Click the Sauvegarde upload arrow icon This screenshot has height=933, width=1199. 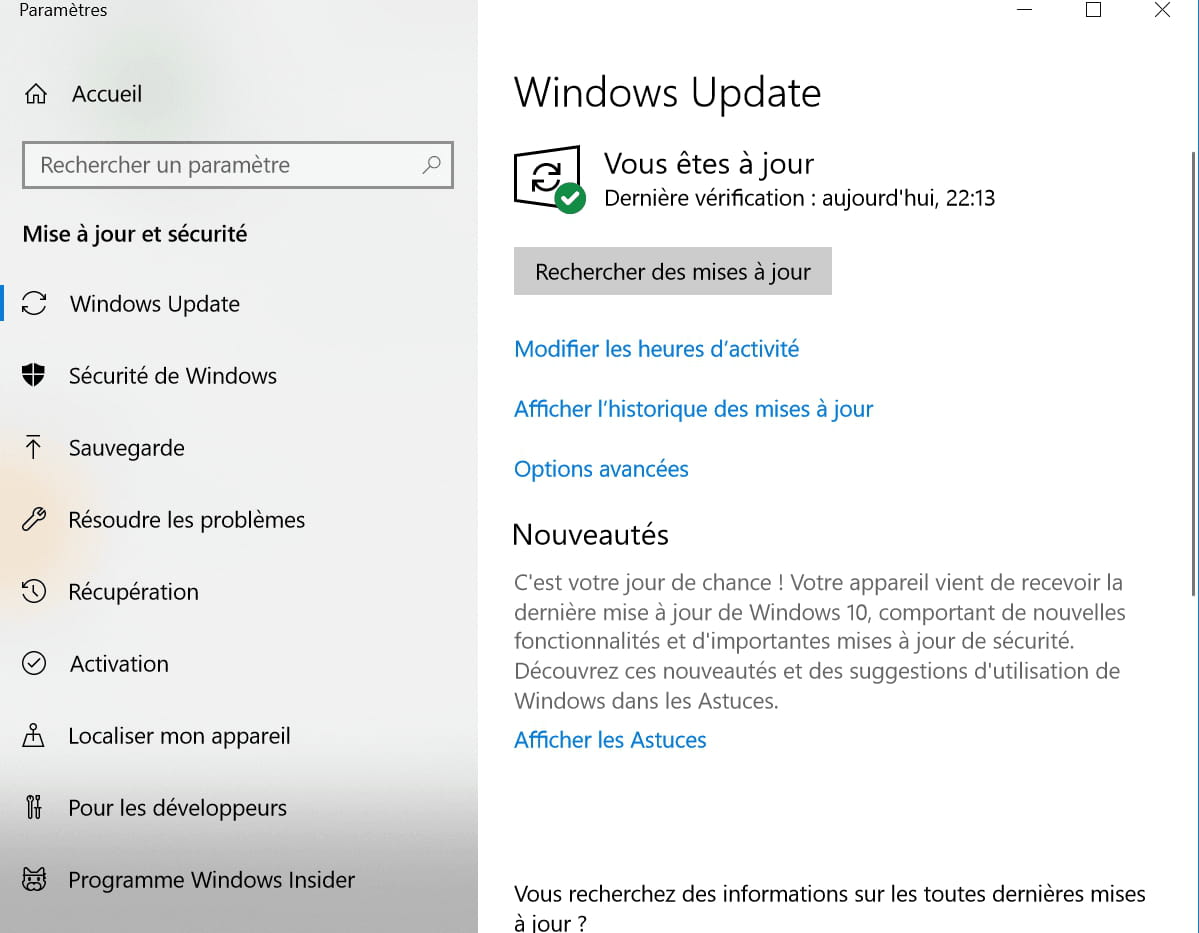tap(33, 447)
